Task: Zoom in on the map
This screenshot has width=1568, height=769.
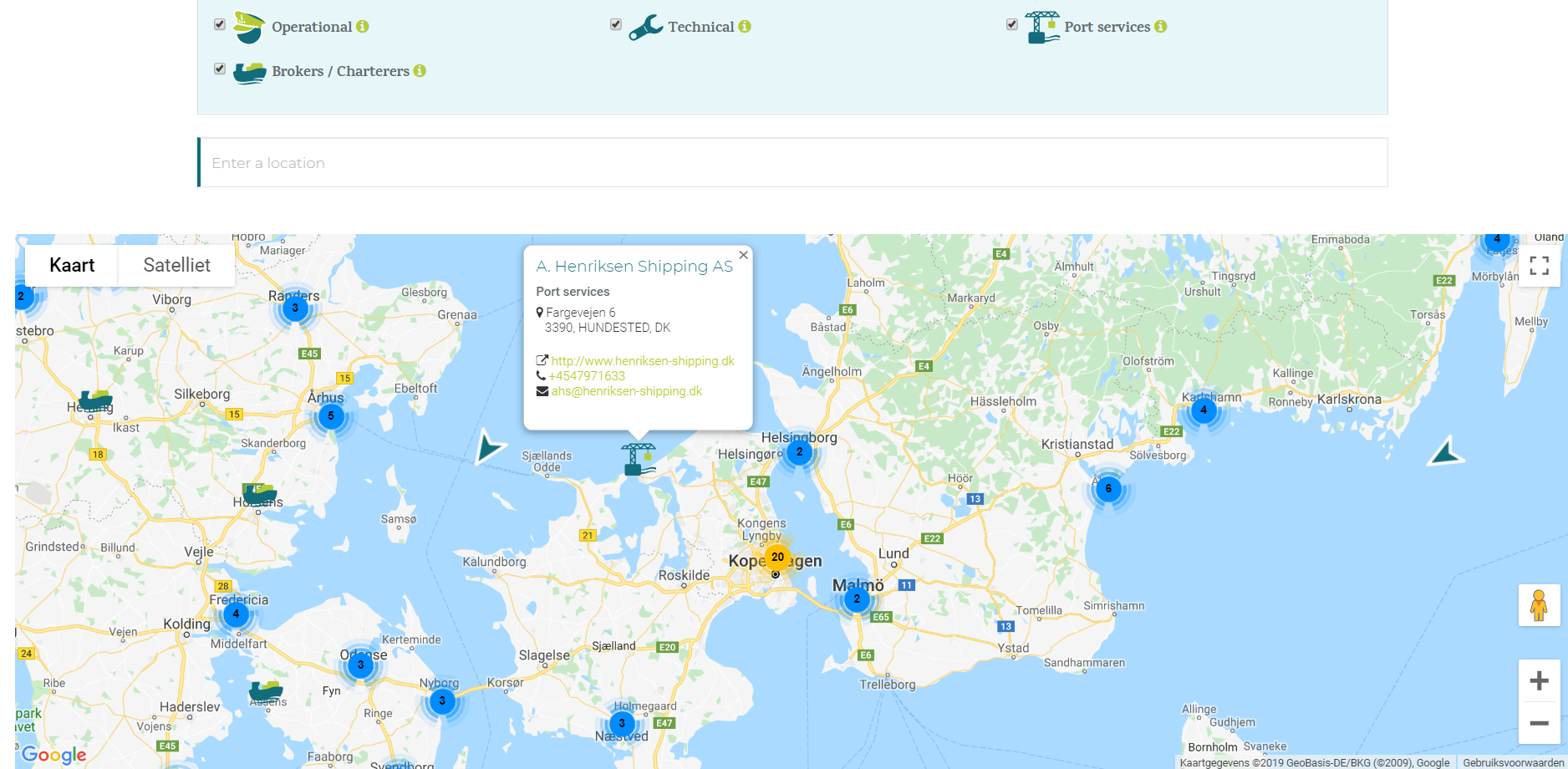Action: tap(1539, 681)
